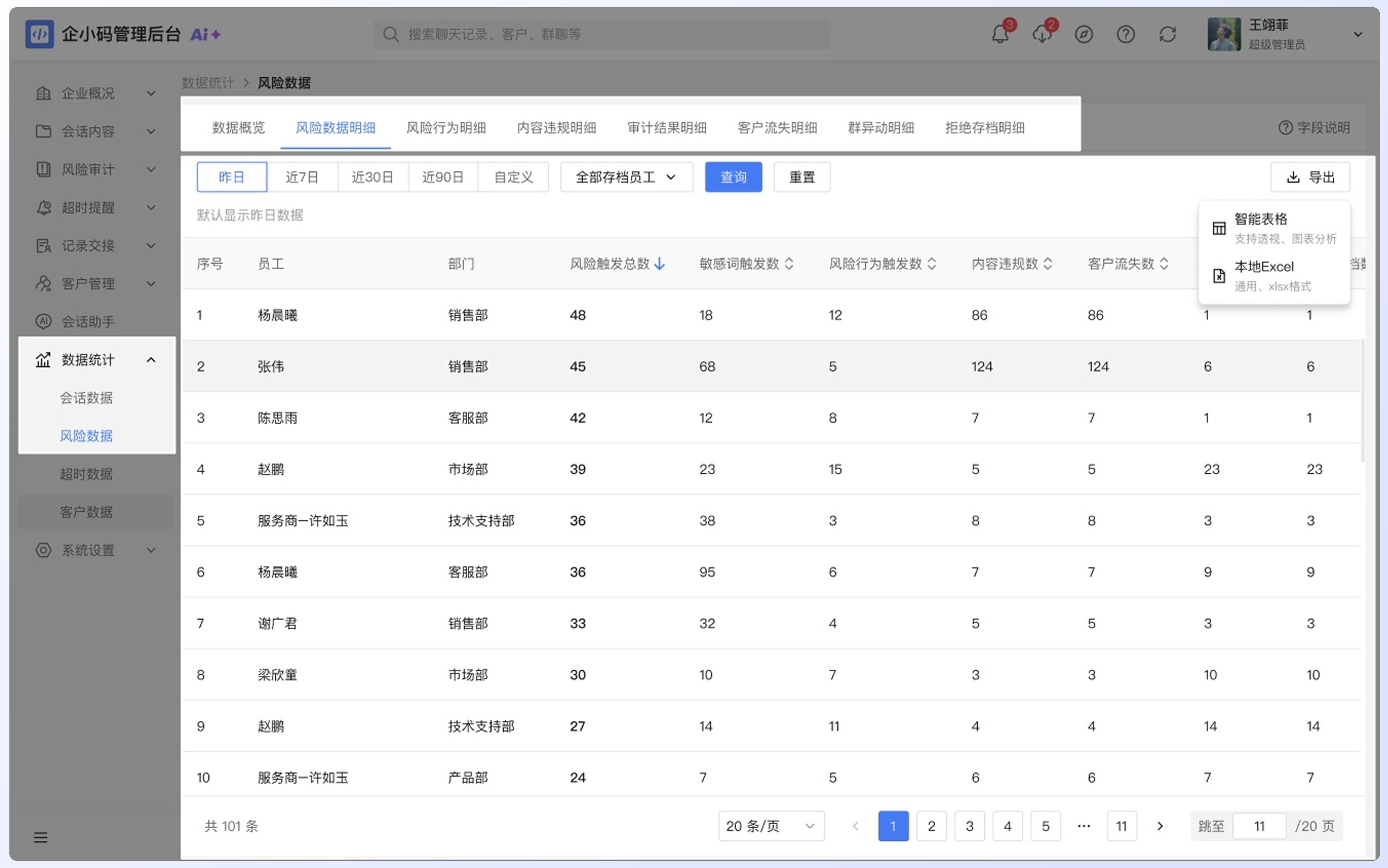
Task: Switch to the 数据概览 tab
Action: [238, 128]
